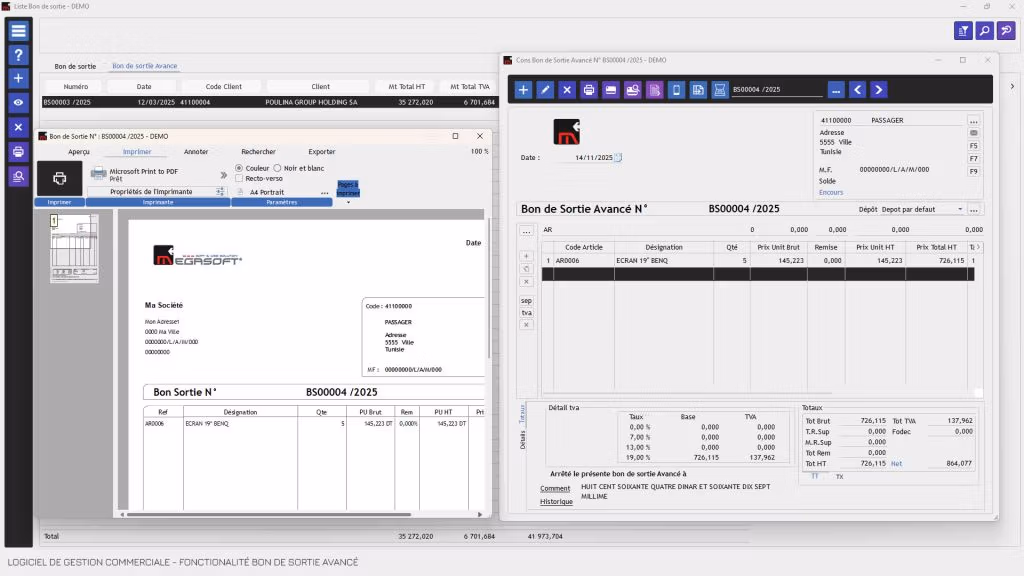Click the client lookup ellipsis button
The width and height of the screenshot is (1024, 576).
click(x=974, y=121)
